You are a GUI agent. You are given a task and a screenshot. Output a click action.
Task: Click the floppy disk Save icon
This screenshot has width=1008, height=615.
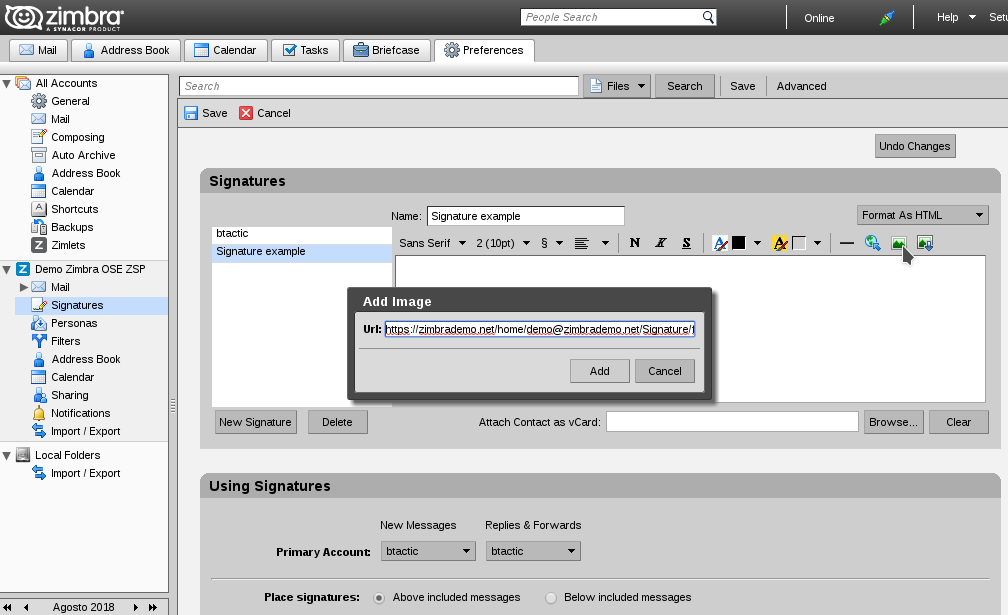(x=191, y=113)
